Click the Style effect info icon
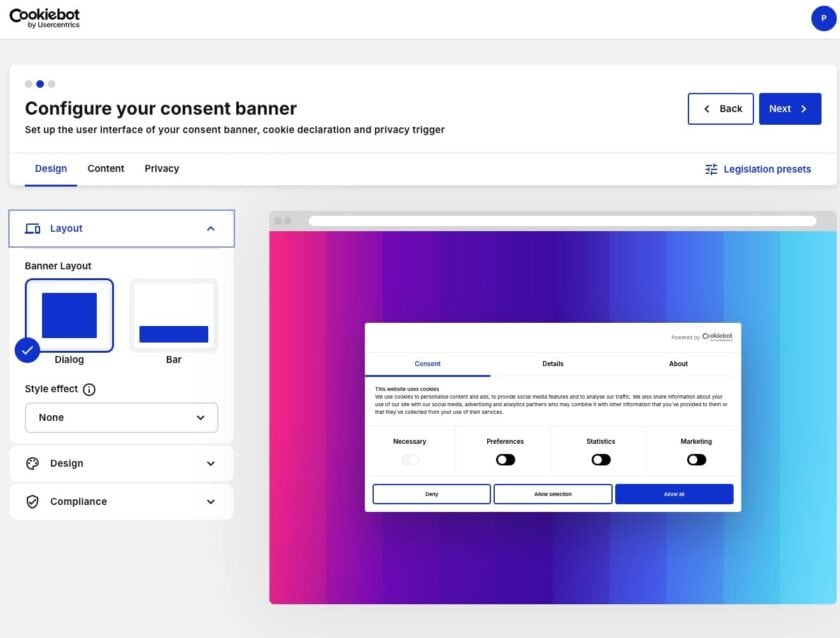This screenshot has height=638, width=840. (x=89, y=390)
